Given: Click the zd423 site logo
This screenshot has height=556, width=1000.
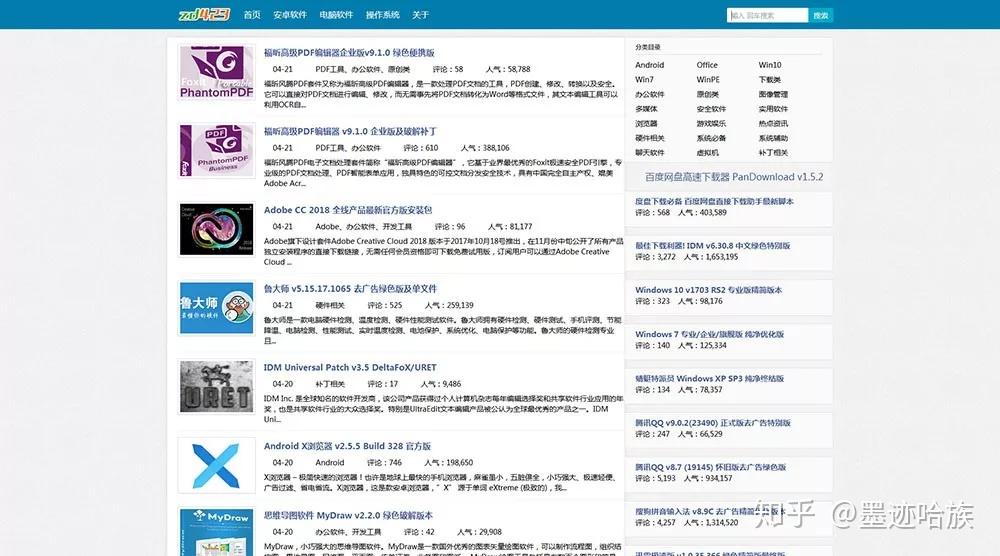Looking at the screenshot, I should pyautogui.click(x=204, y=14).
